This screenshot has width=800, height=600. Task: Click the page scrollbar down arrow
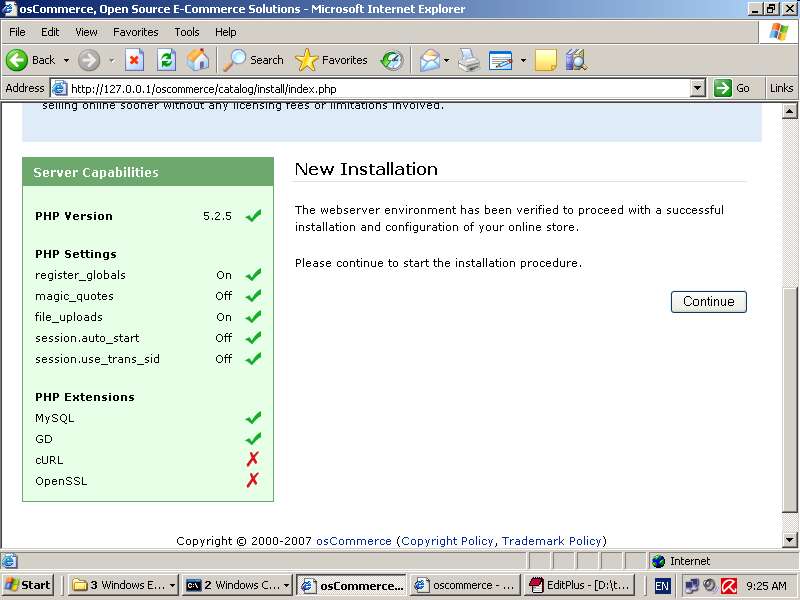(790, 541)
